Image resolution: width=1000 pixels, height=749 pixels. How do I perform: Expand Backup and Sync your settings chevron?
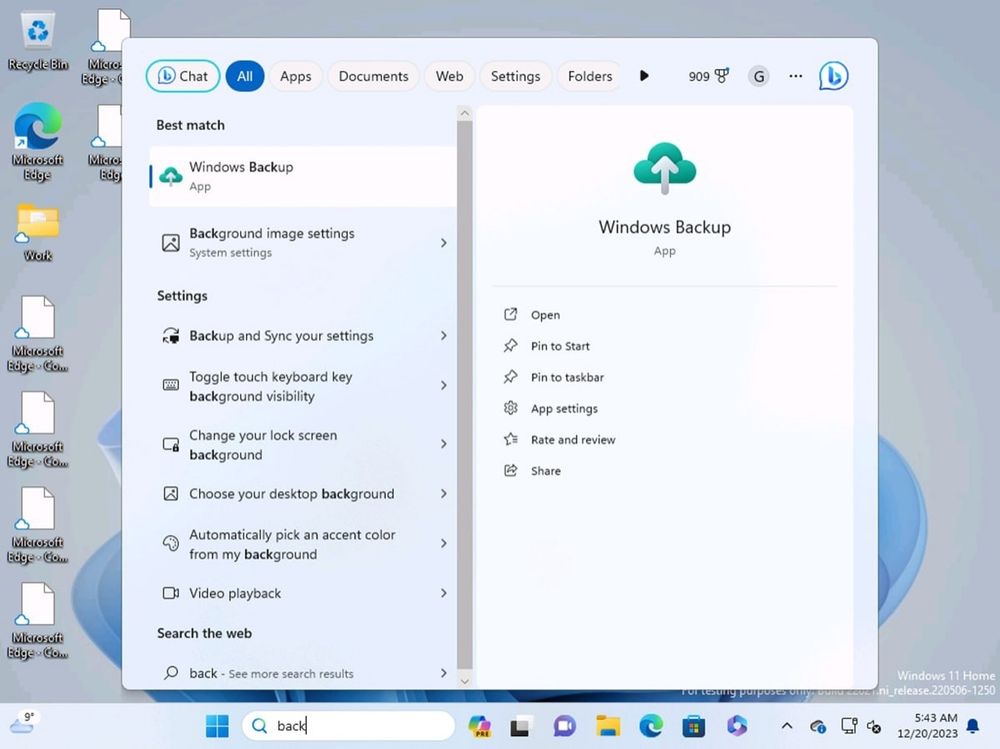[x=443, y=336]
